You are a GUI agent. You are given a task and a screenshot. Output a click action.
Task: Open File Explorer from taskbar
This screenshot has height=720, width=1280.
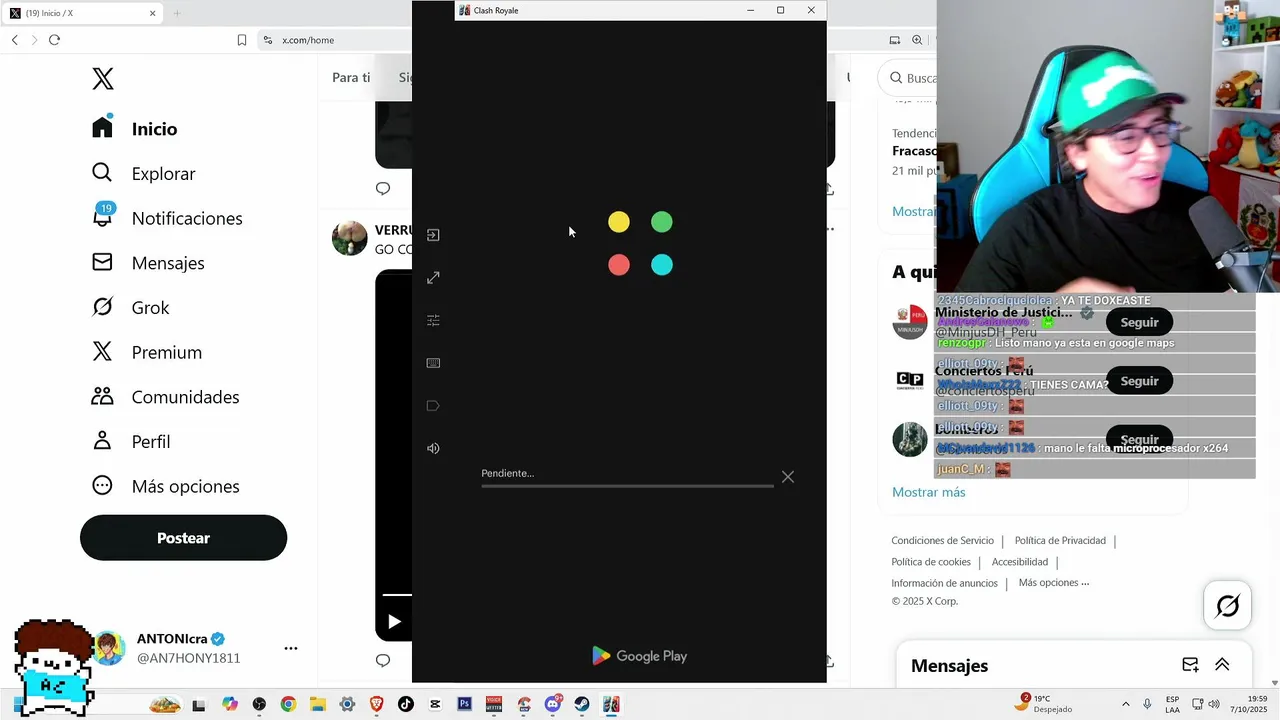click(x=317, y=705)
